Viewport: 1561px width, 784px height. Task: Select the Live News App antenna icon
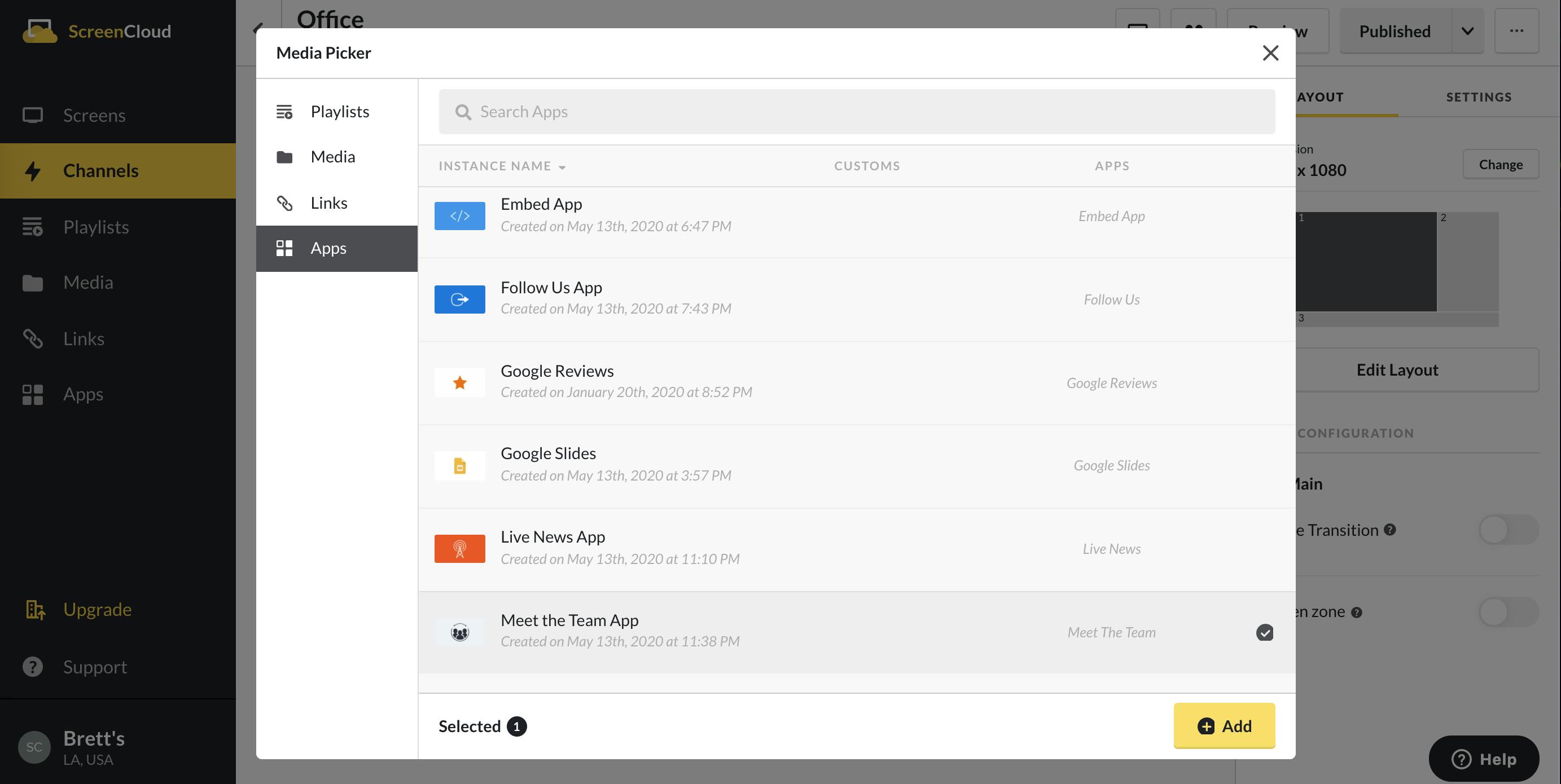click(459, 549)
